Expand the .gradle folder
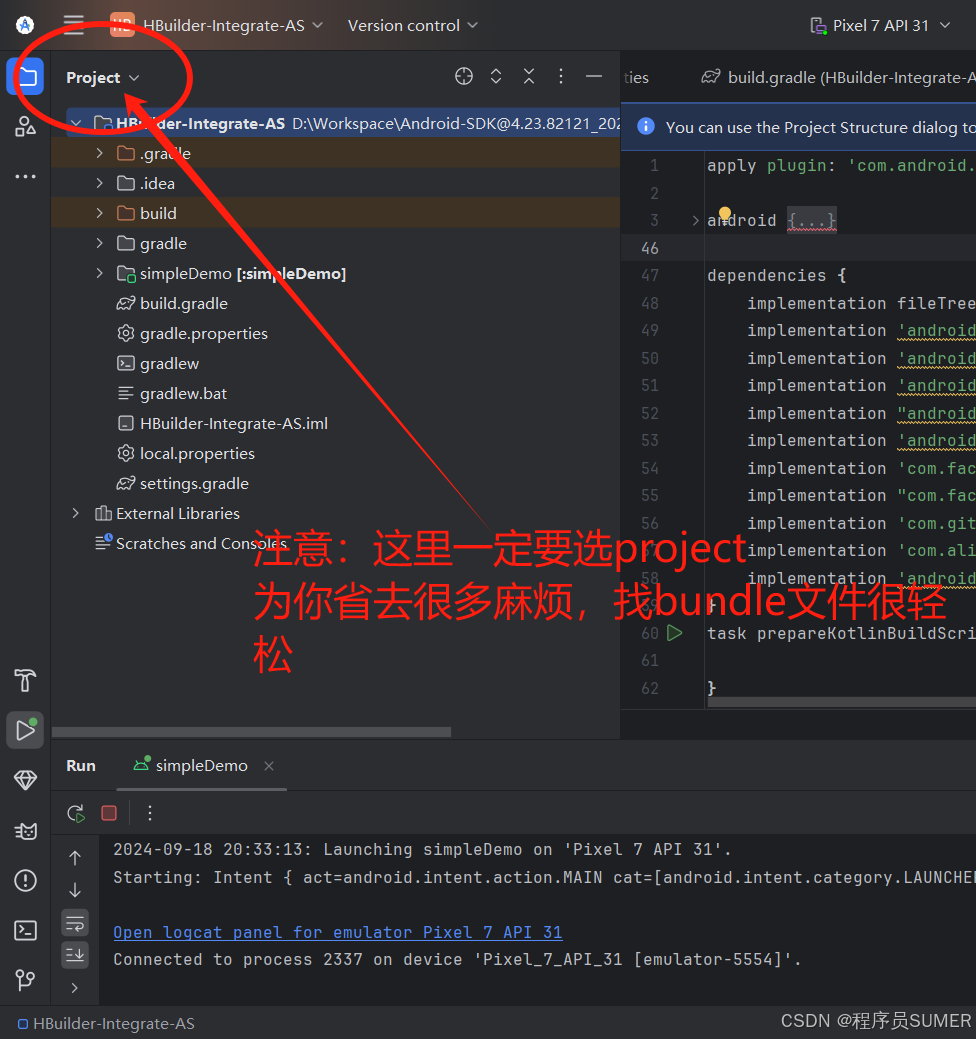The height and width of the screenshot is (1039, 976). pos(99,153)
